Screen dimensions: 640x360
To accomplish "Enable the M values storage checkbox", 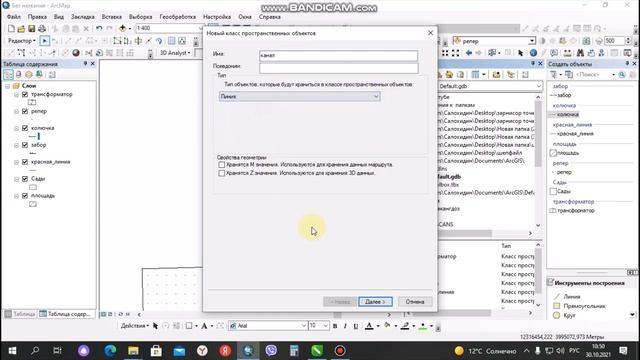I will click(x=221, y=164).
